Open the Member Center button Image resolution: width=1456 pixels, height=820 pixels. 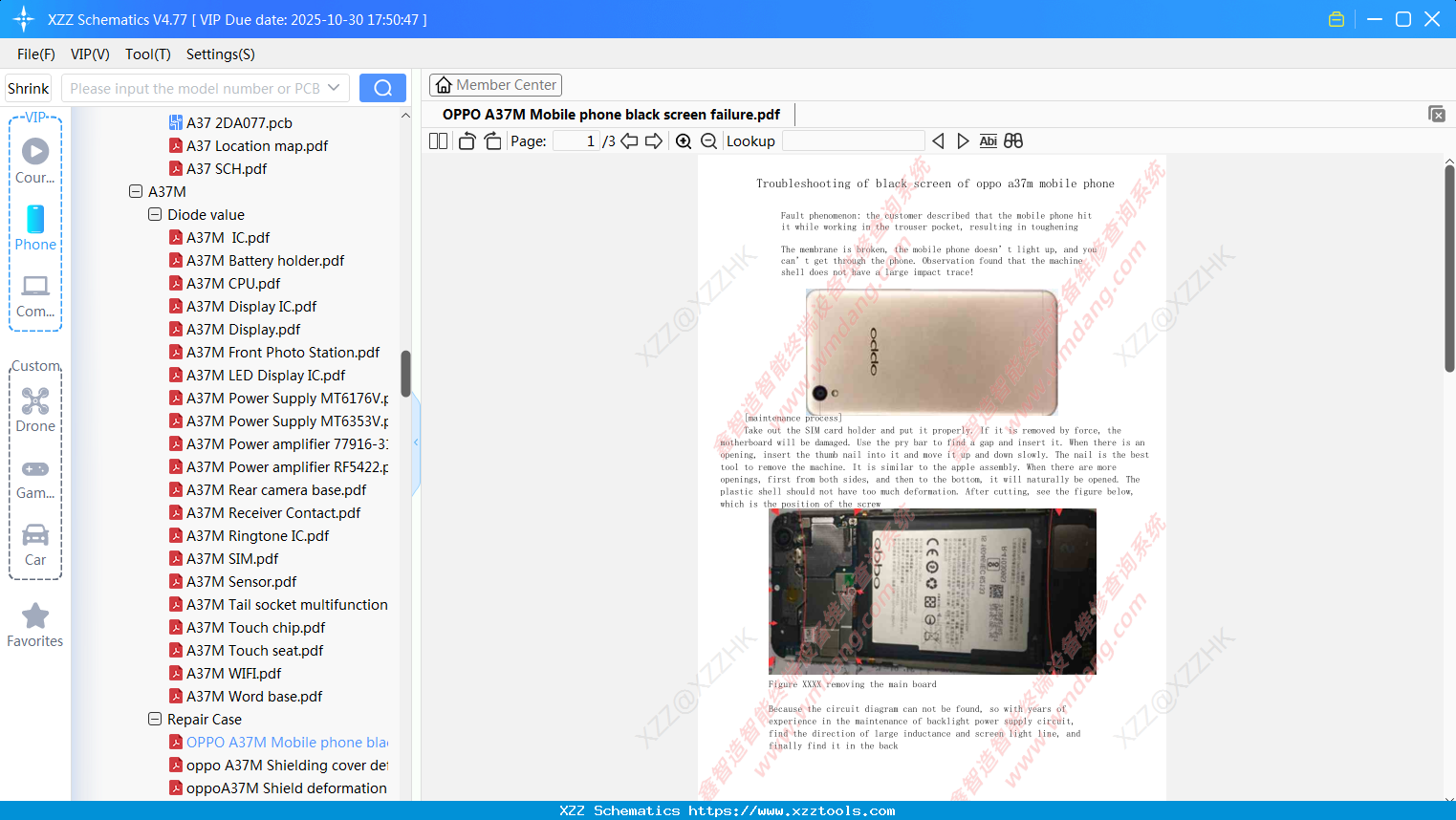click(x=495, y=85)
